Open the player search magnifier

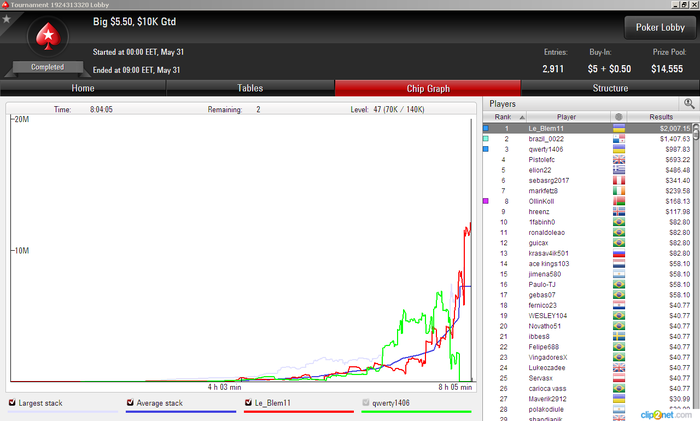coord(689,104)
